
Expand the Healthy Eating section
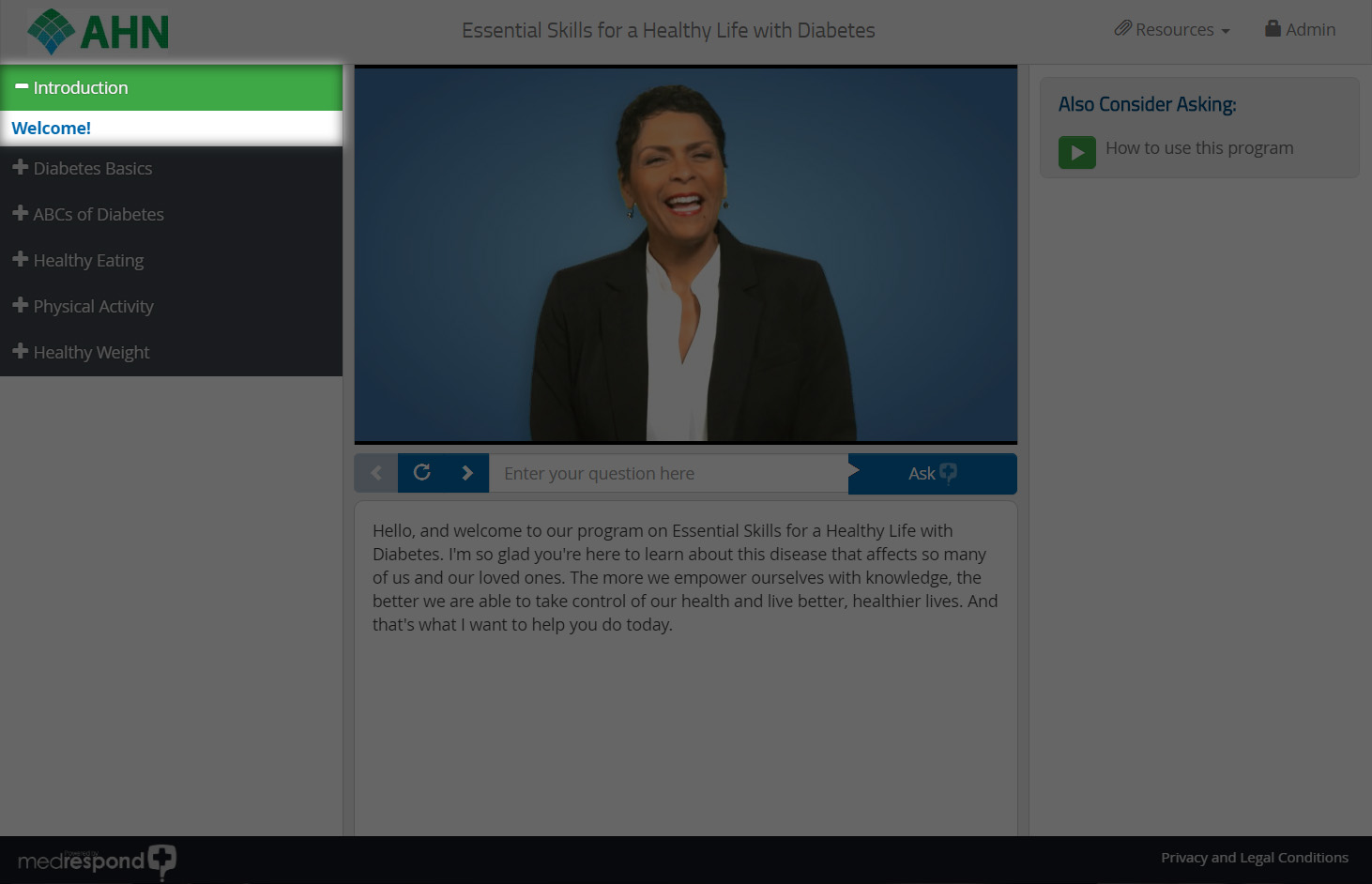click(88, 261)
